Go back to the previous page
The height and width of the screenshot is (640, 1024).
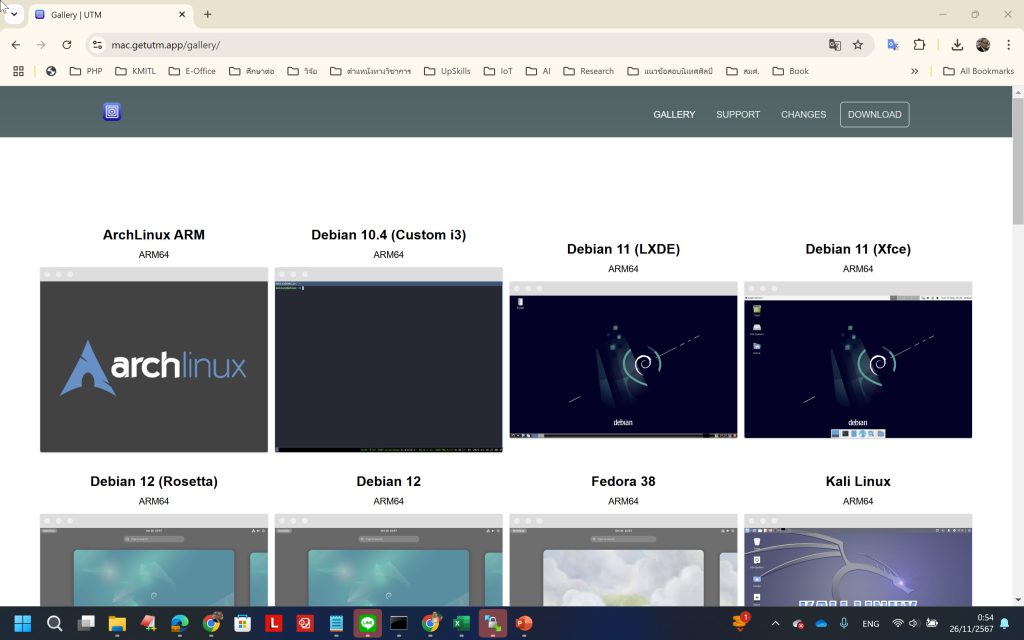point(16,45)
